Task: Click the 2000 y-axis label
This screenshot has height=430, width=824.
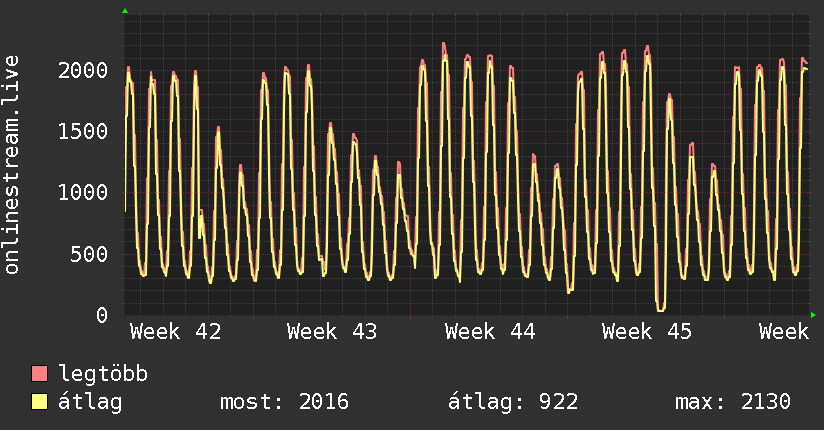Action: 83,70
